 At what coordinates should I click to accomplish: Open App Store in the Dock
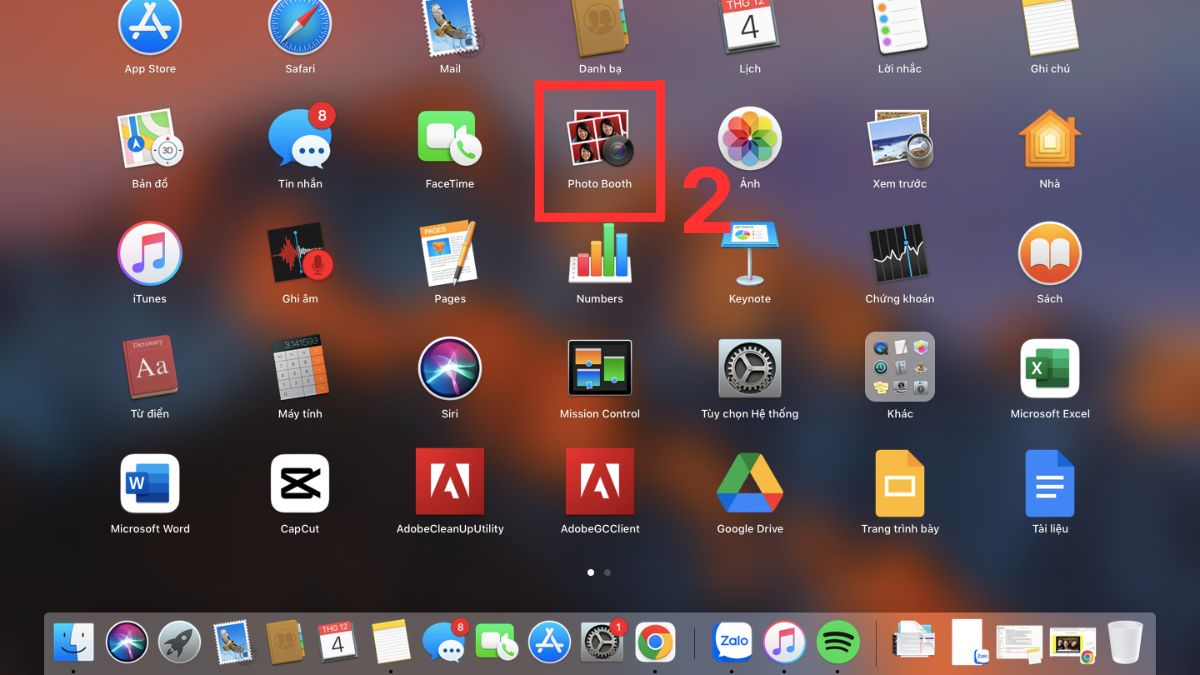(549, 642)
